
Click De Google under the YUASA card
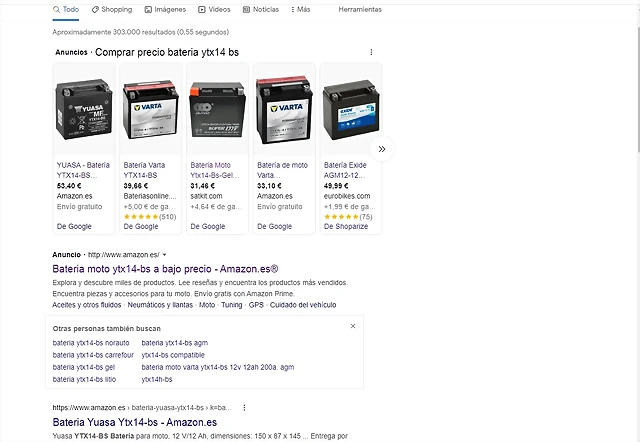click(x=74, y=227)
